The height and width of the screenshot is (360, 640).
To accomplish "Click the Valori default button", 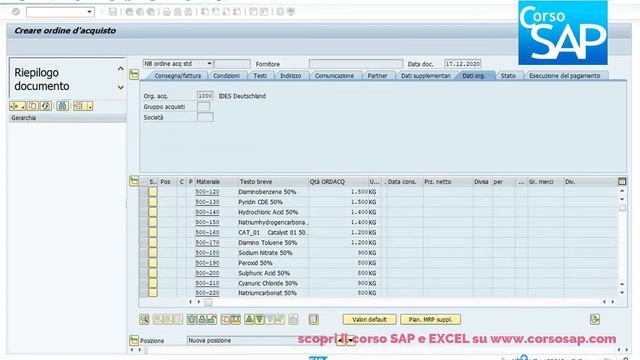I will coord(369,320).
